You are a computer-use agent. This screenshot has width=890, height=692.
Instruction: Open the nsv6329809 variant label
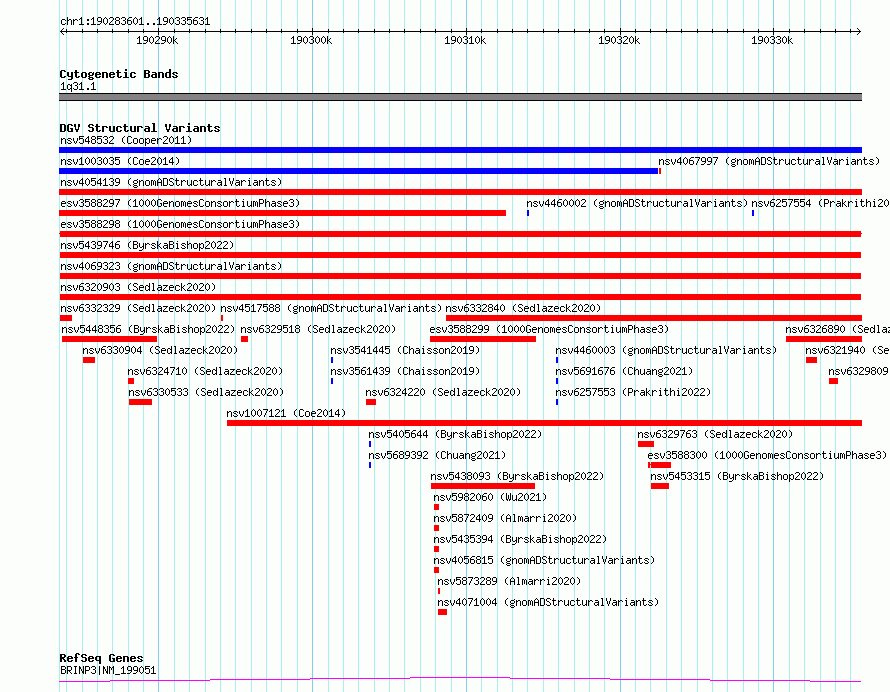coord(858,371)
